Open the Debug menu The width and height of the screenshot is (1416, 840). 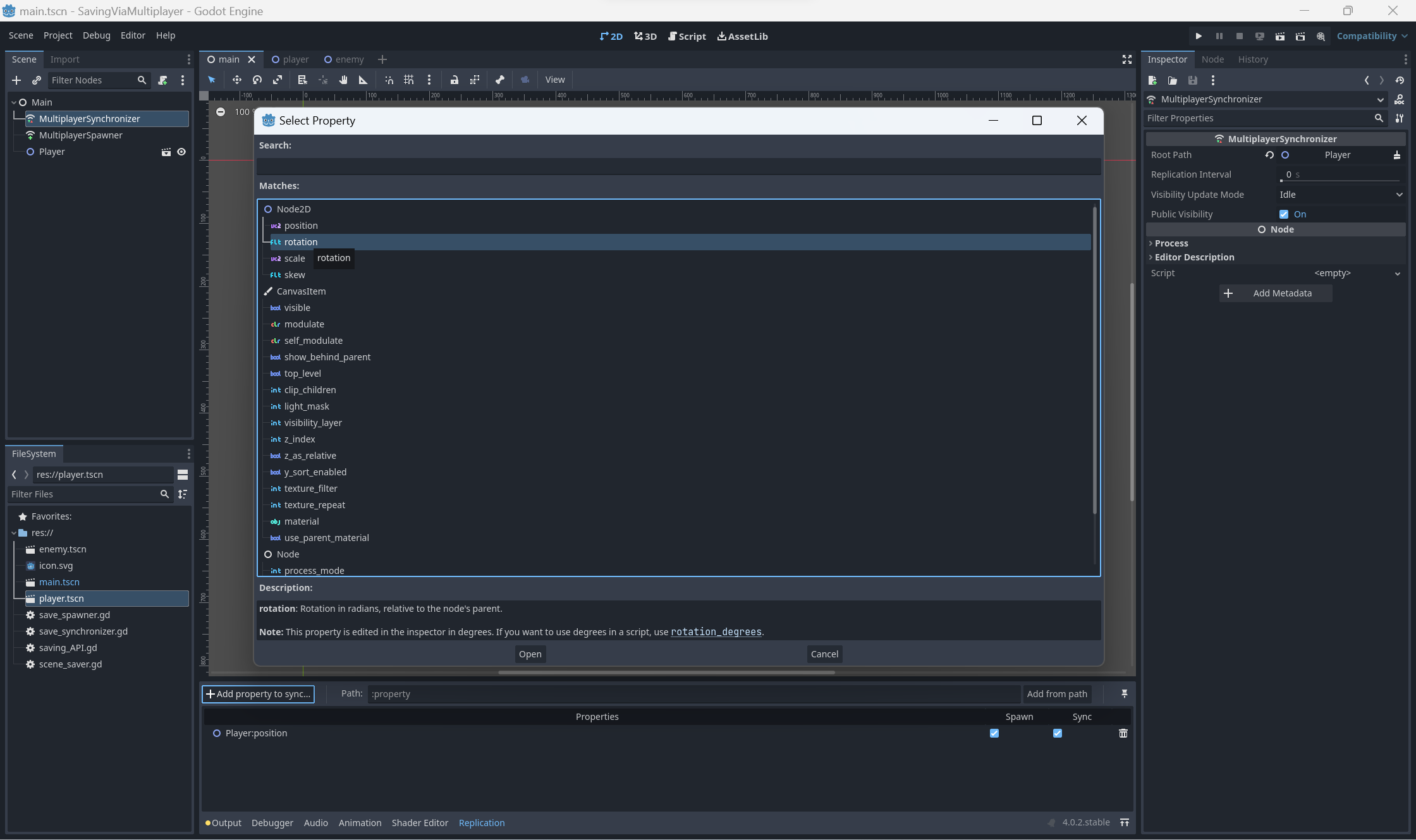[97, 35]
